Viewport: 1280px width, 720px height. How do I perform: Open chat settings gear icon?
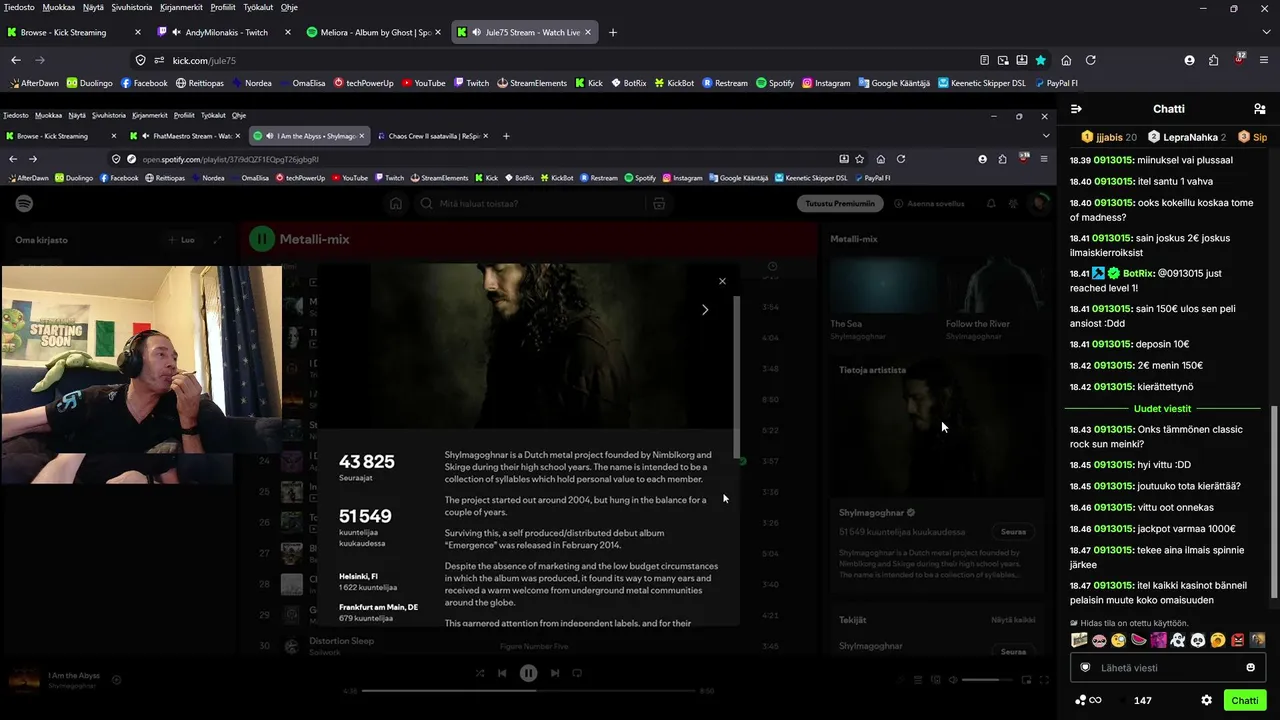pyautogui.click(x=1207, y=700)
